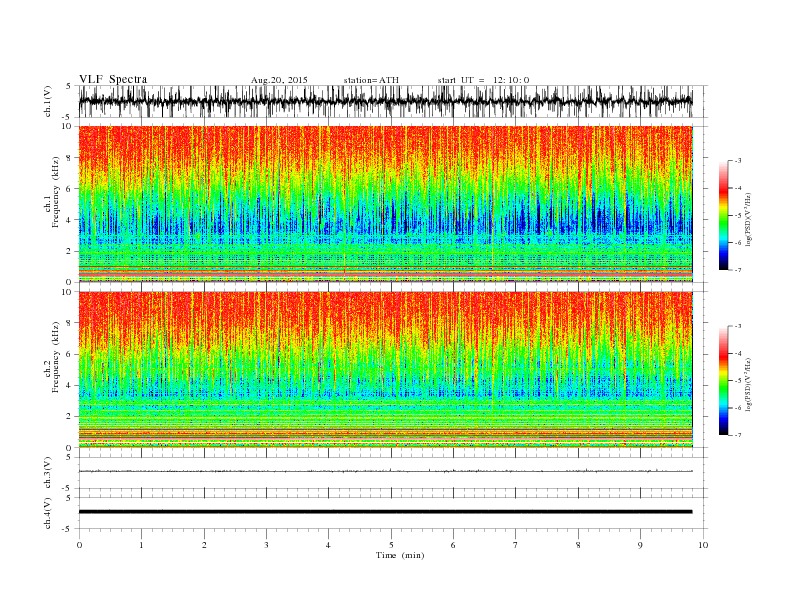Click the "2" kHz tick of ch.2 spectrogram
The image size is (792, 612).
tap(70, 417)
